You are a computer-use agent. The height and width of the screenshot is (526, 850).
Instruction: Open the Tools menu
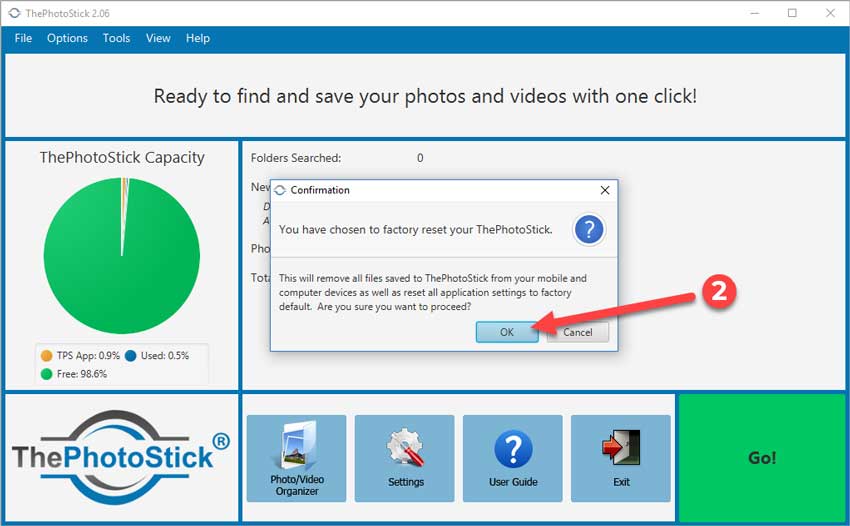pyautogui.click(x=117, y=39)
